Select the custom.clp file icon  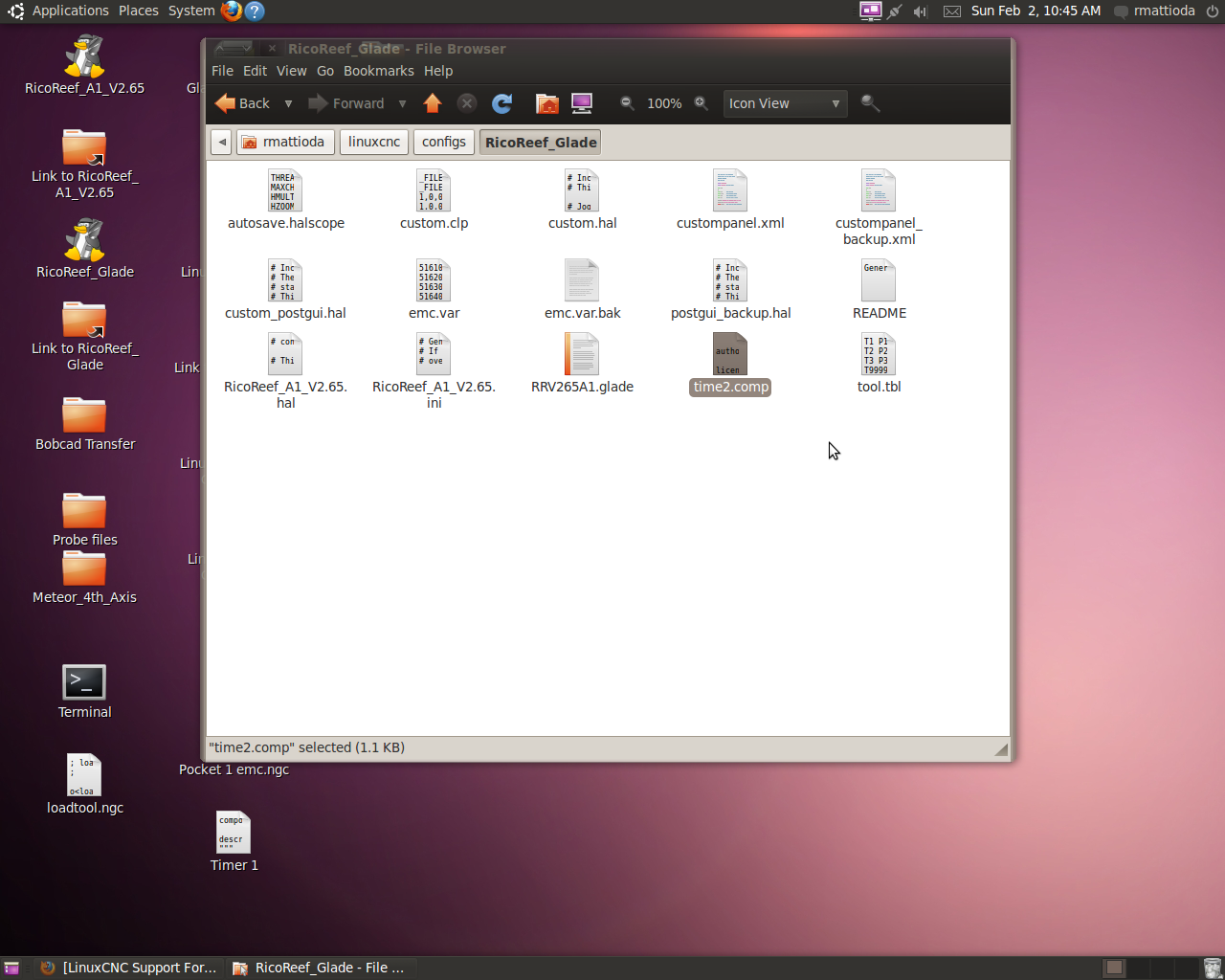pos(434,190)
